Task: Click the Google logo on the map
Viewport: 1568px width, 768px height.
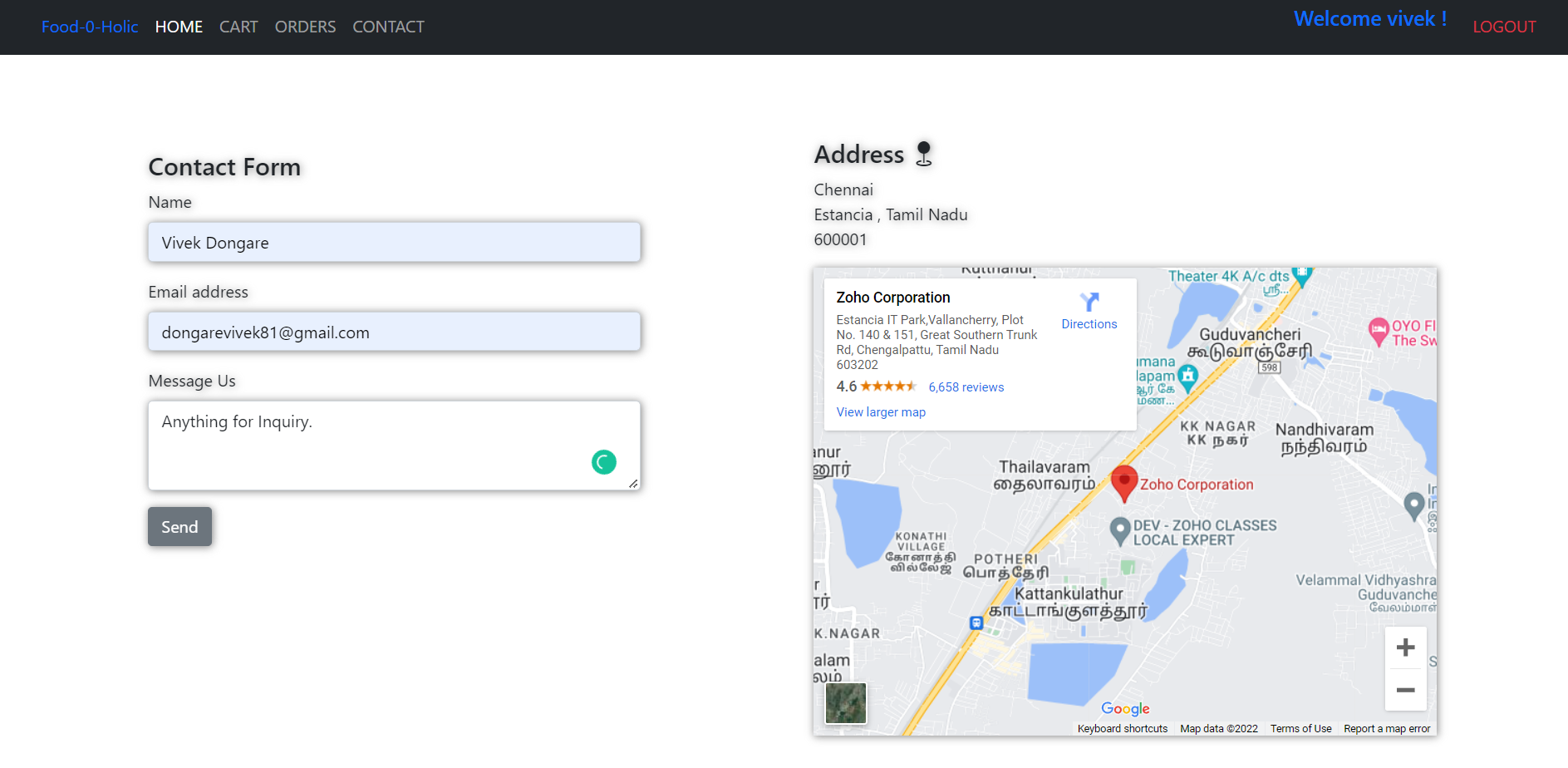Action: 1125,709
